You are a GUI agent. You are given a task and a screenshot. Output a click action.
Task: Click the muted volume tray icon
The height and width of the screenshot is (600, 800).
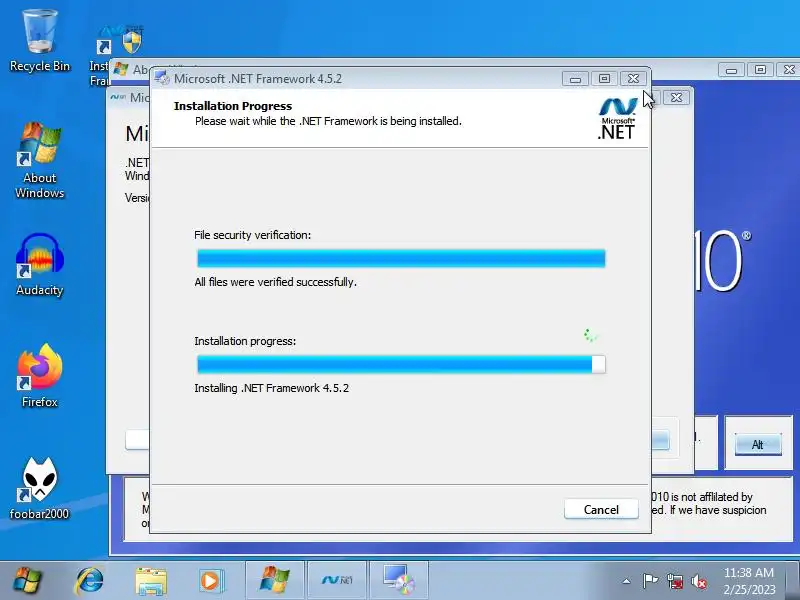699,581
